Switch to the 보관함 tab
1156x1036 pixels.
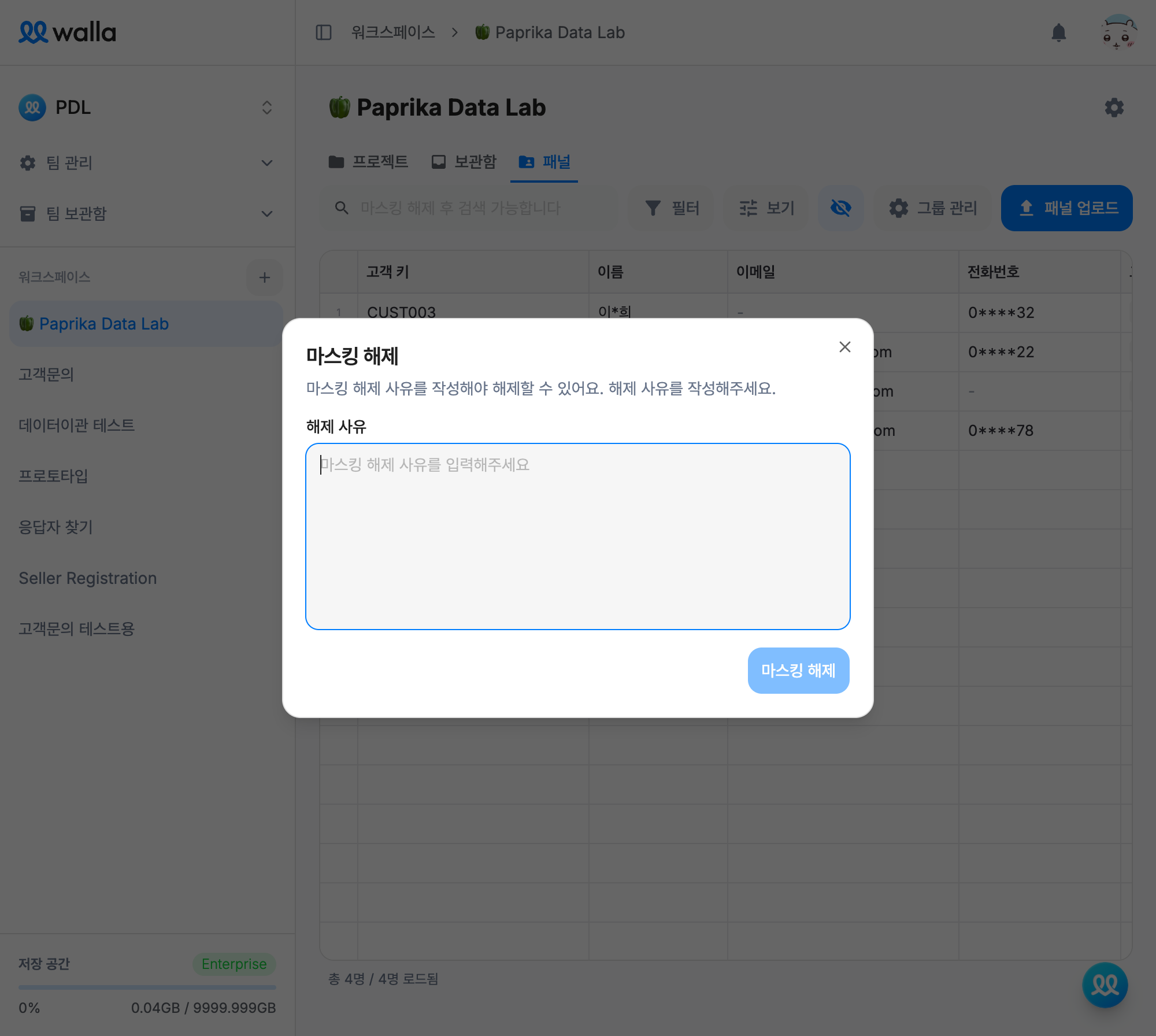click(464, 162)
